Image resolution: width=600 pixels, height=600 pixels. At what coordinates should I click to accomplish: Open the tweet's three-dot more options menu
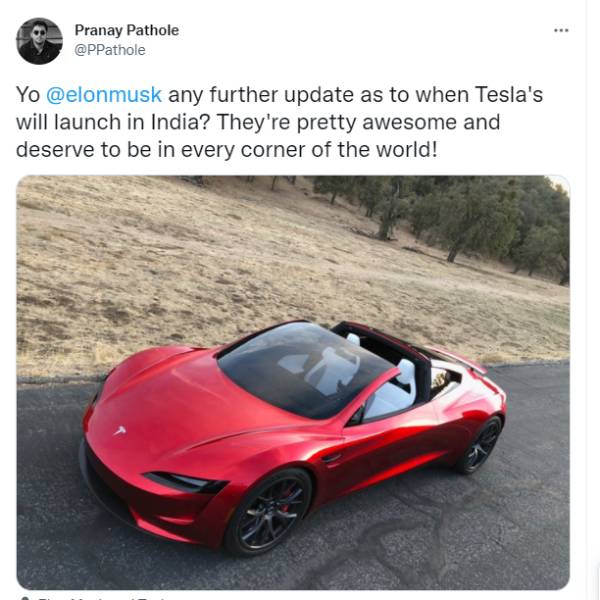click(x=561, y=30)
